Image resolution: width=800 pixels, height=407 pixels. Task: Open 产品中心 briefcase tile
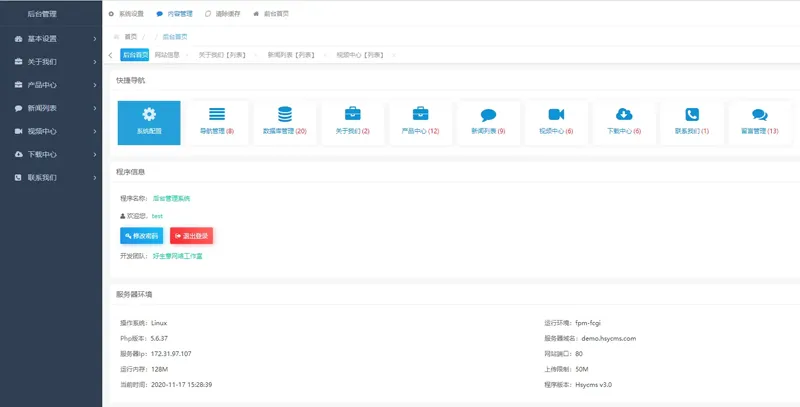tap(420, 122)
